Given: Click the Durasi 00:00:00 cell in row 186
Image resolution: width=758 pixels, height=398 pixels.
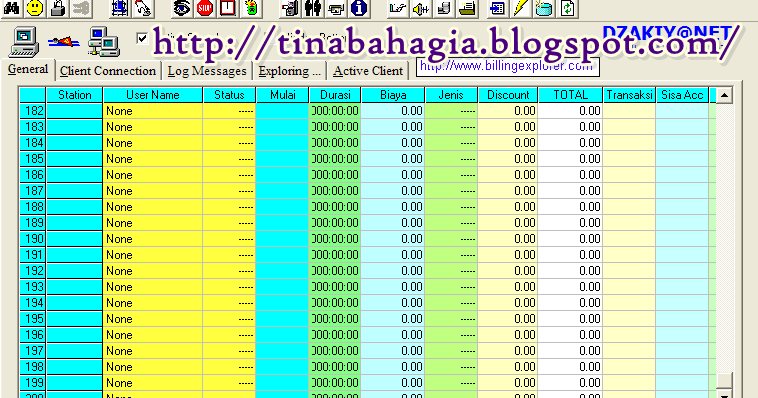Looking at the screenshot, I should [x=335, y=175].
